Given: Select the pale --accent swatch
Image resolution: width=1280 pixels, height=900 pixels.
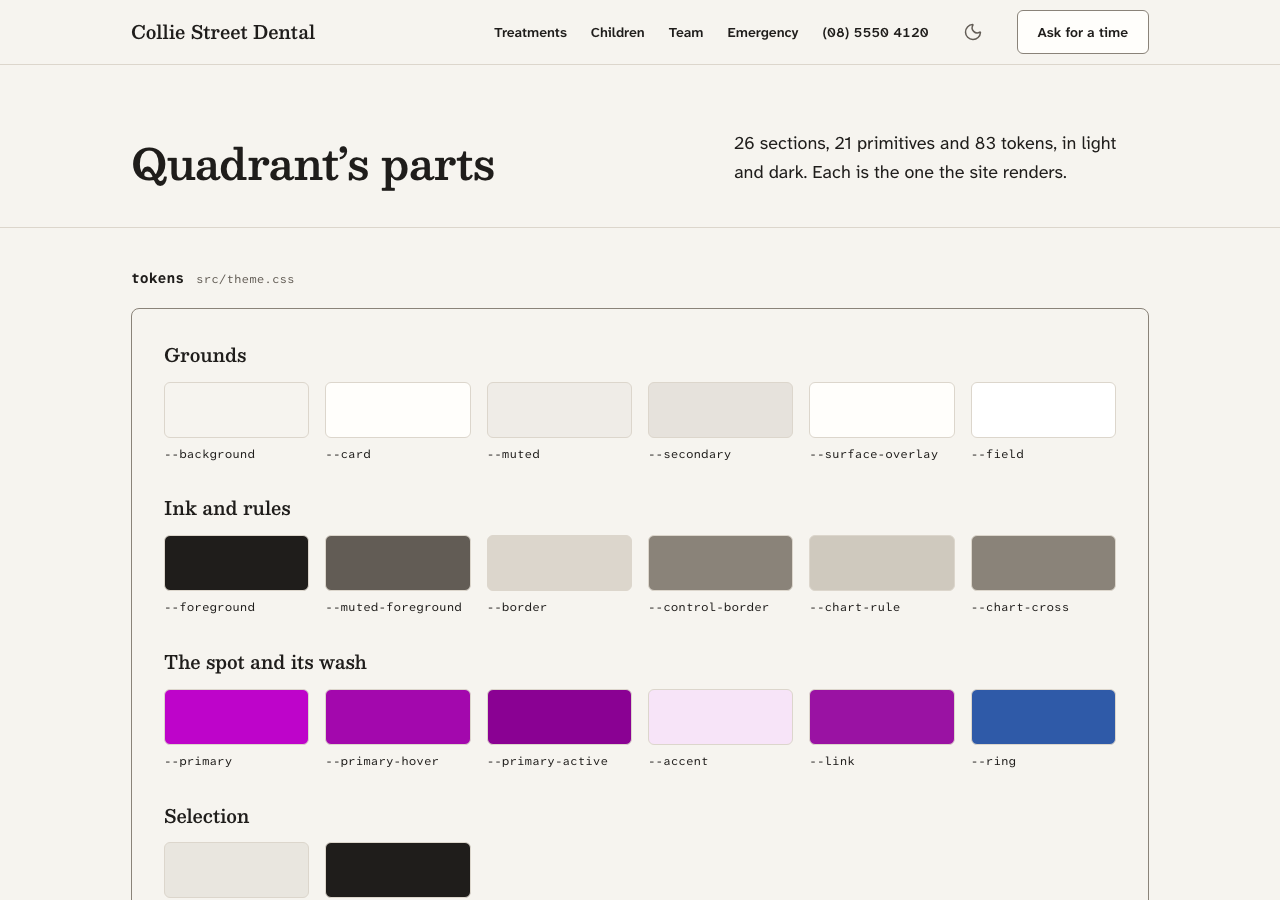Looking at the screenshot, I should tap(720, 717).
